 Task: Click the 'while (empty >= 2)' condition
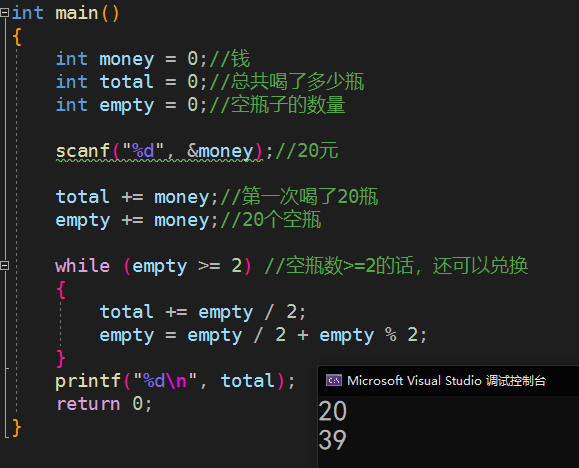tap(153, 266)
